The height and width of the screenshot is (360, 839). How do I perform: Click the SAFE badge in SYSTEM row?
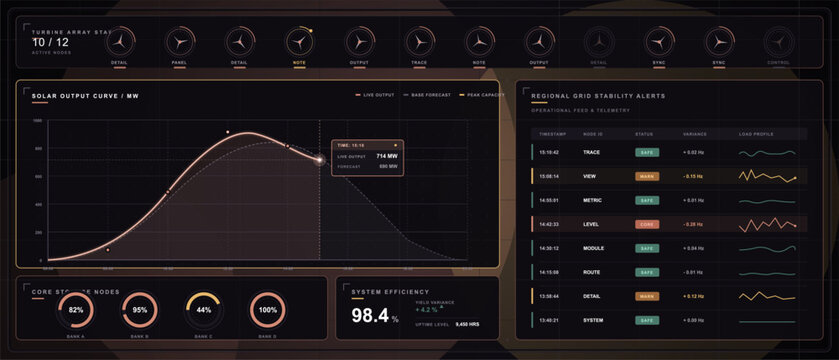coord(647,320)
